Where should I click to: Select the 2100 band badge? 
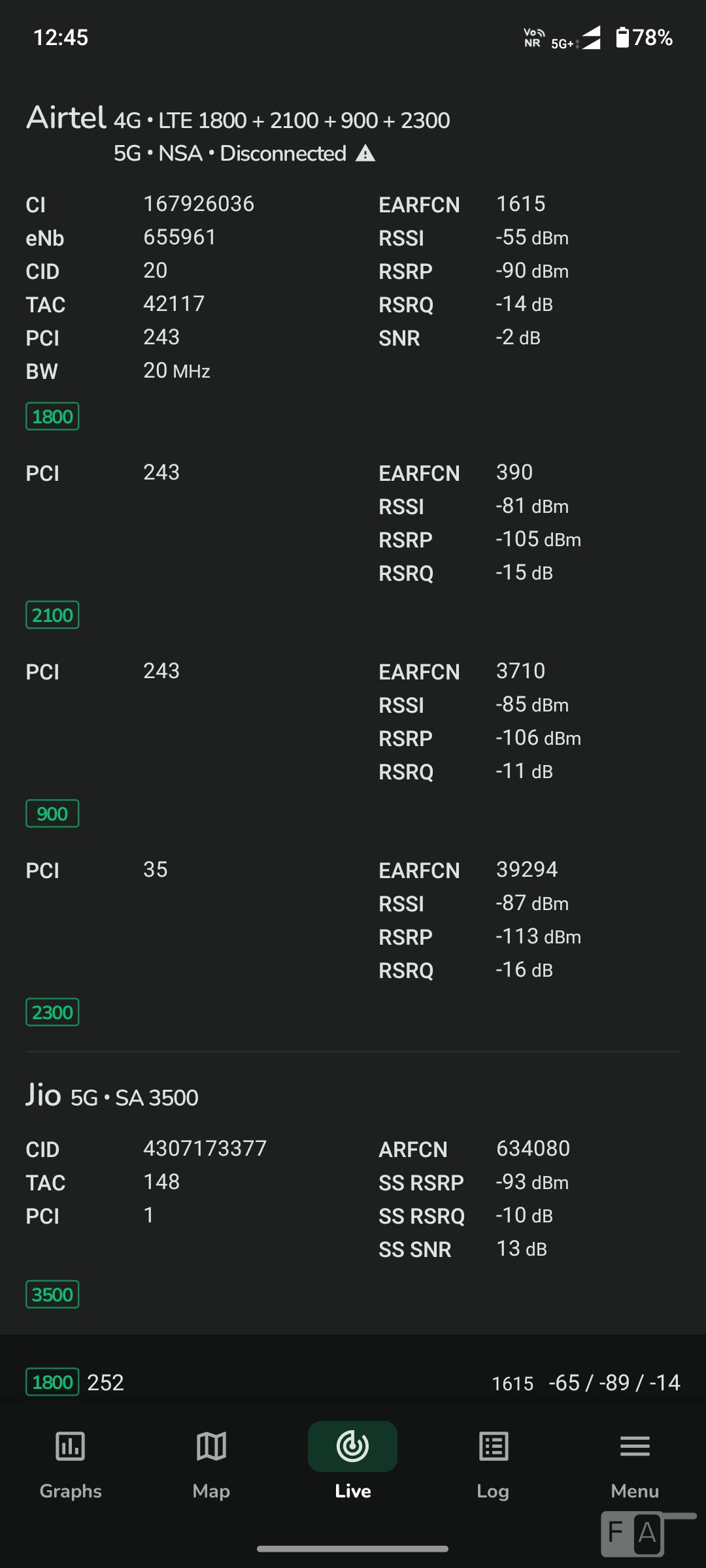[52, 615]
